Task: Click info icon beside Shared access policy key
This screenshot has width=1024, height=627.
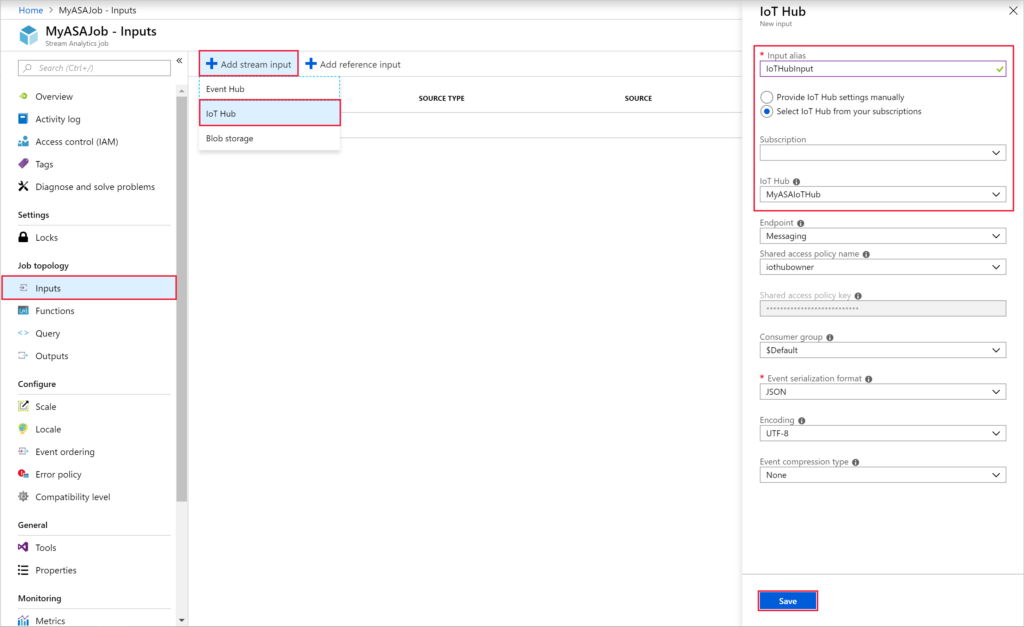Action: 858,296
